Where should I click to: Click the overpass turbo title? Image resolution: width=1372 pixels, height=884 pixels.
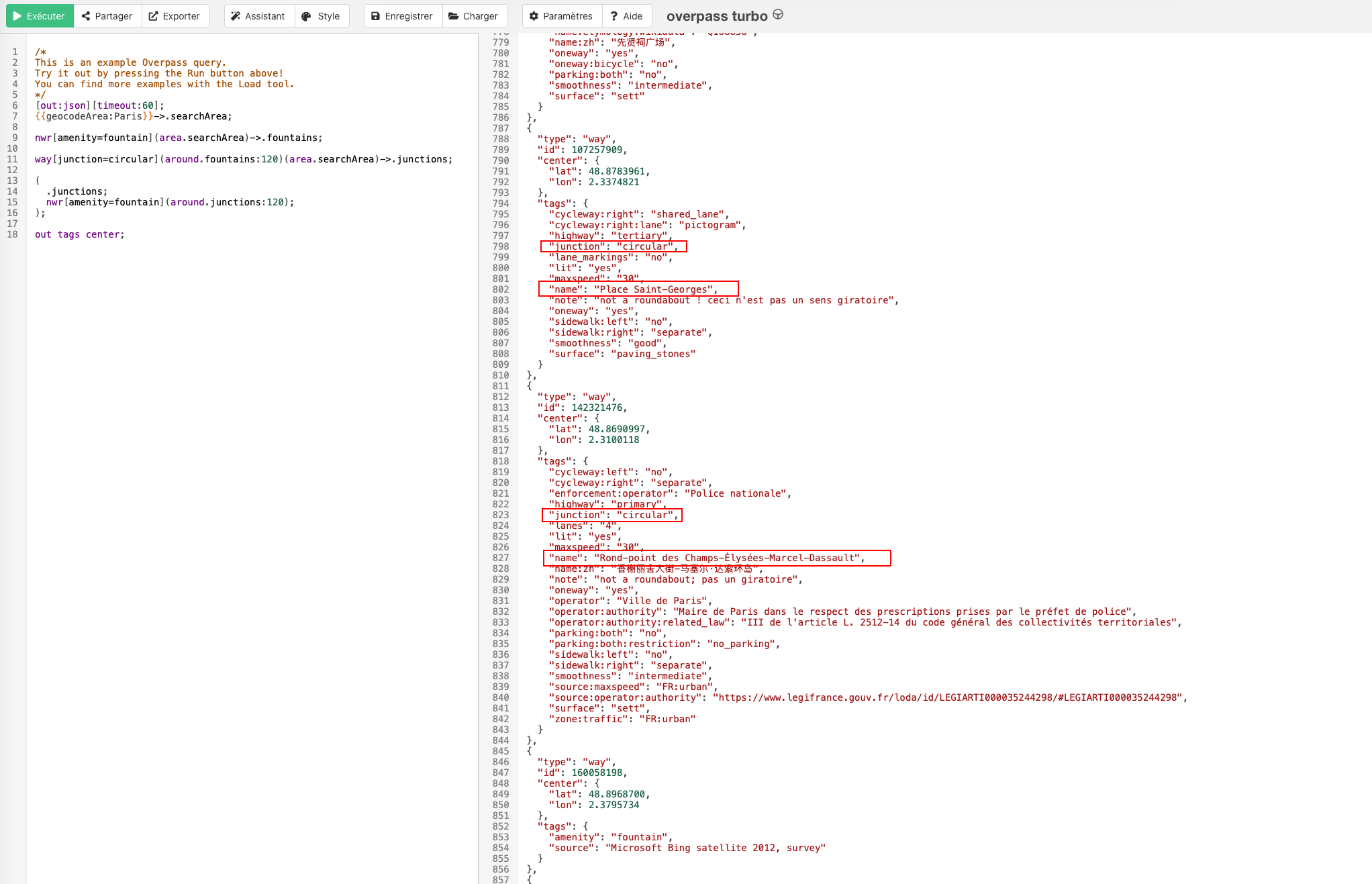click(717, 16)
